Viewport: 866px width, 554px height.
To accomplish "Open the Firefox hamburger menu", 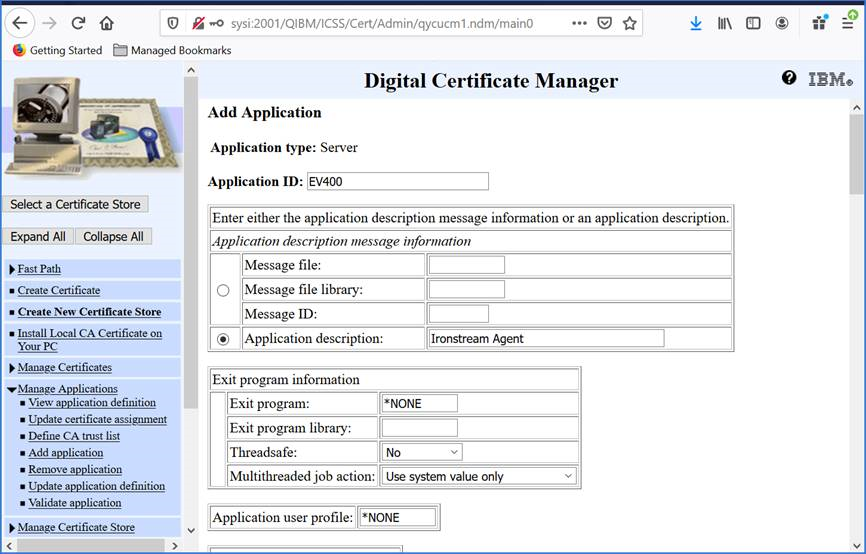I will [x=848, y=23].
